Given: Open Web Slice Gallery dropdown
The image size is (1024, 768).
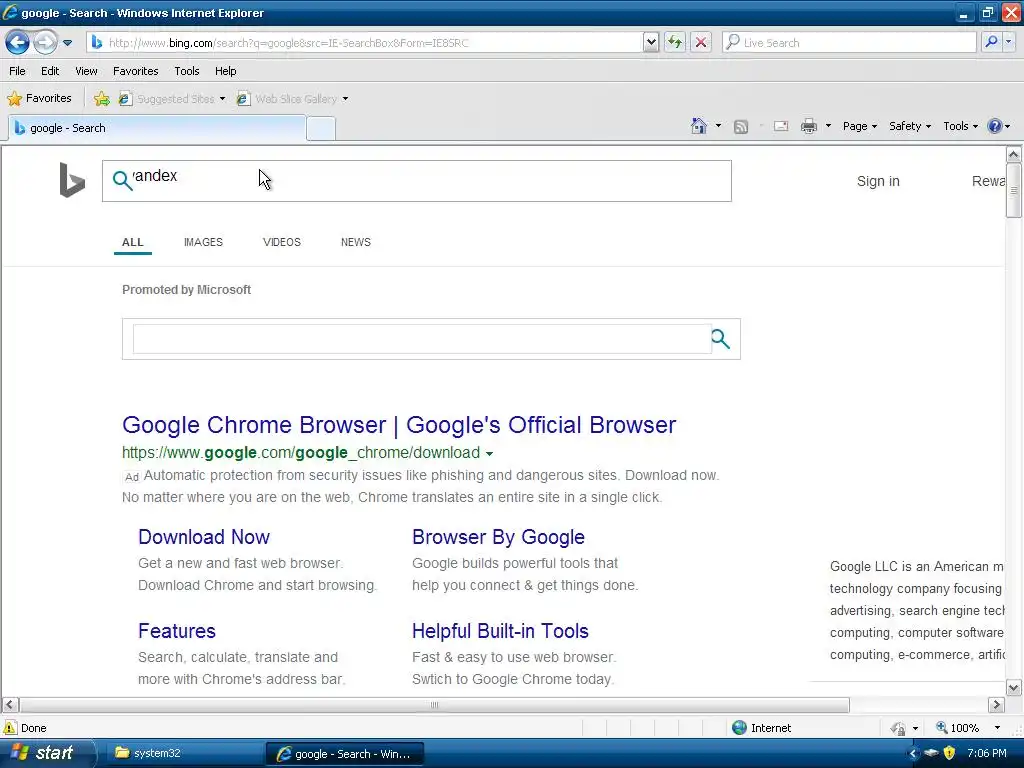Looking at the screenshot, I should click(293, 99).
